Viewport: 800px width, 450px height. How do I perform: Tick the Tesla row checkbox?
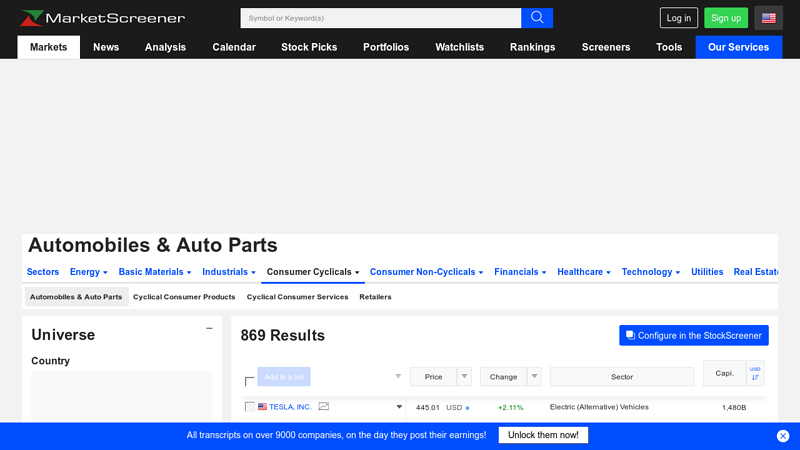click(x=249, y=407)
